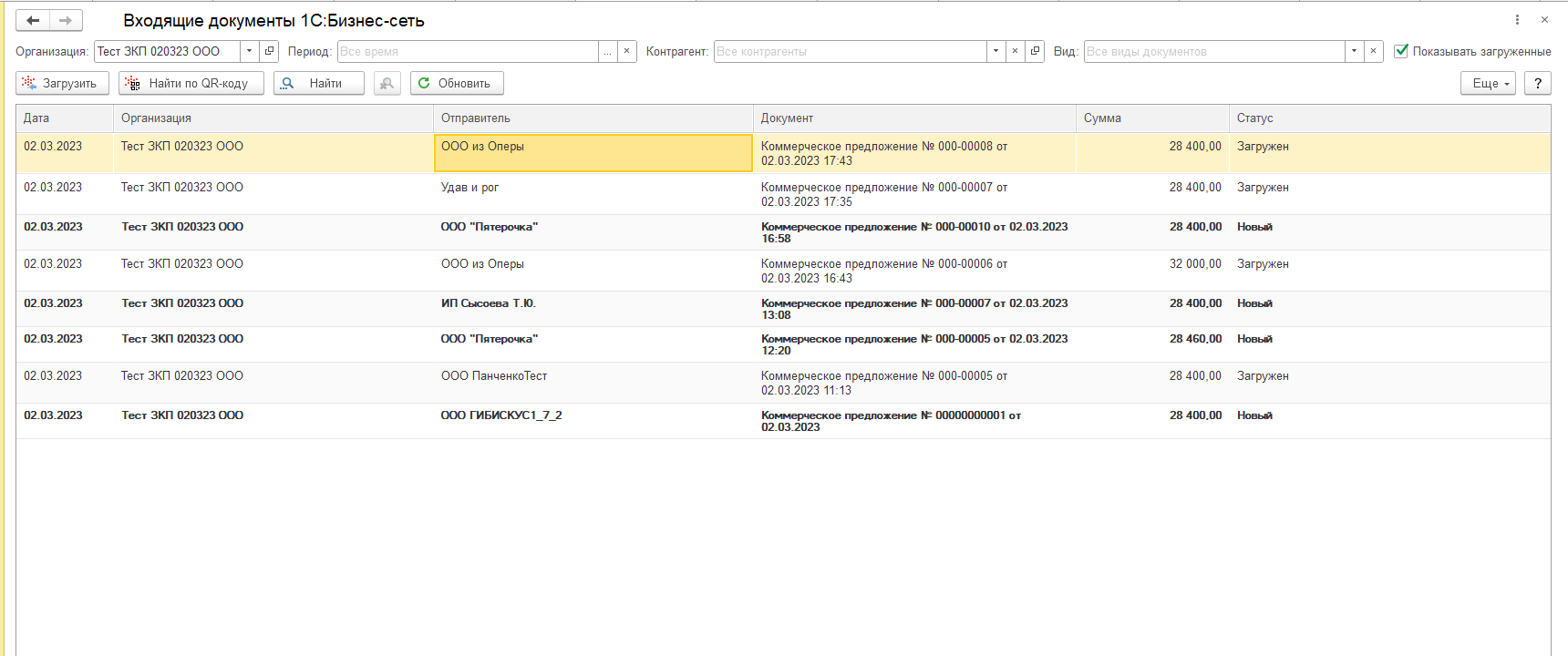The image size is (1568, 656).
Task: Sort by the Организация column header
Action: tap(273, 118)
